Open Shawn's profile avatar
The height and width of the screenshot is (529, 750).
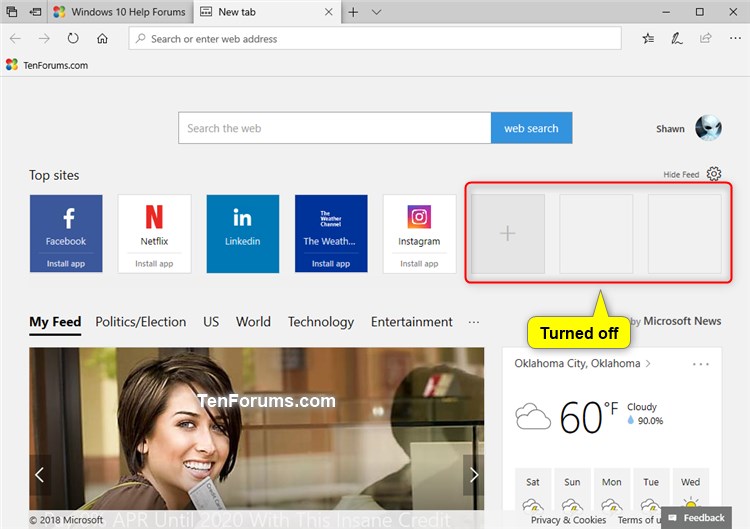click(708, 128)
